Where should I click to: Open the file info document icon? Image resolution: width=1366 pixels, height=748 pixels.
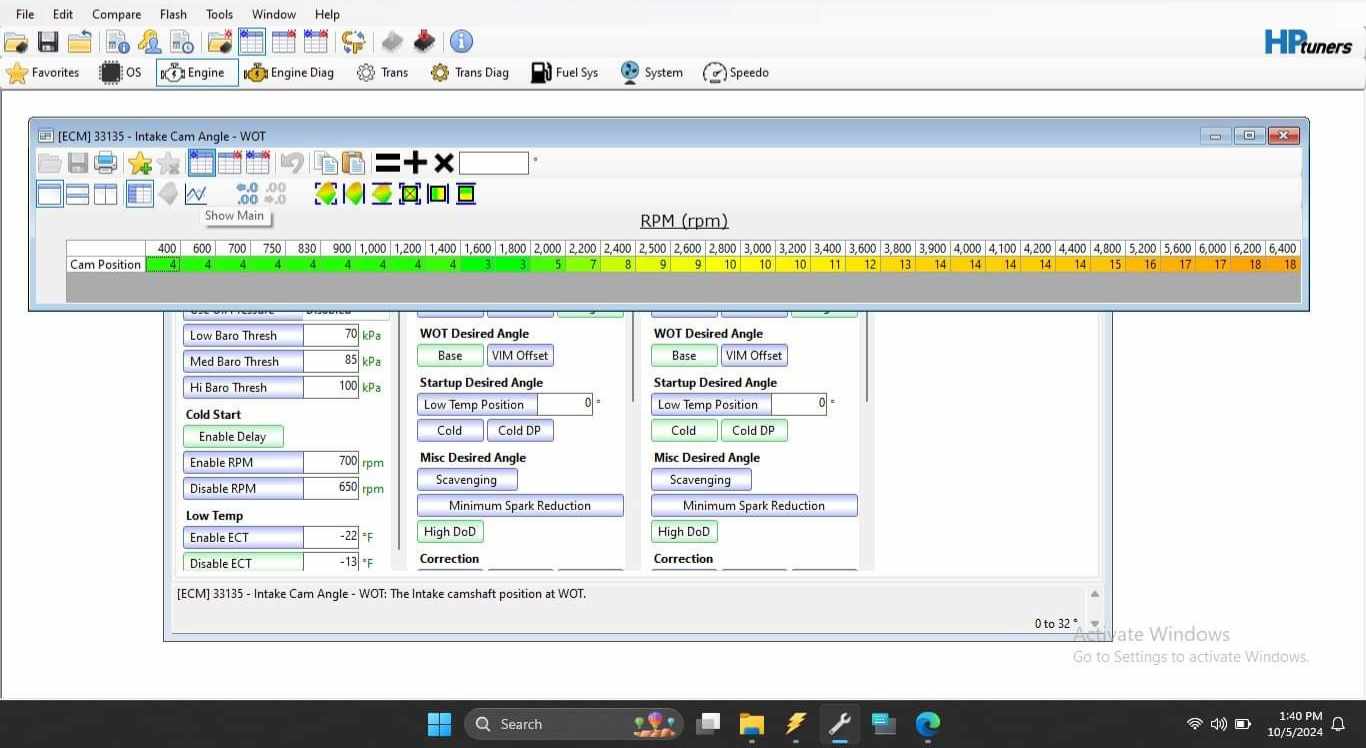(x=118, y=42)
